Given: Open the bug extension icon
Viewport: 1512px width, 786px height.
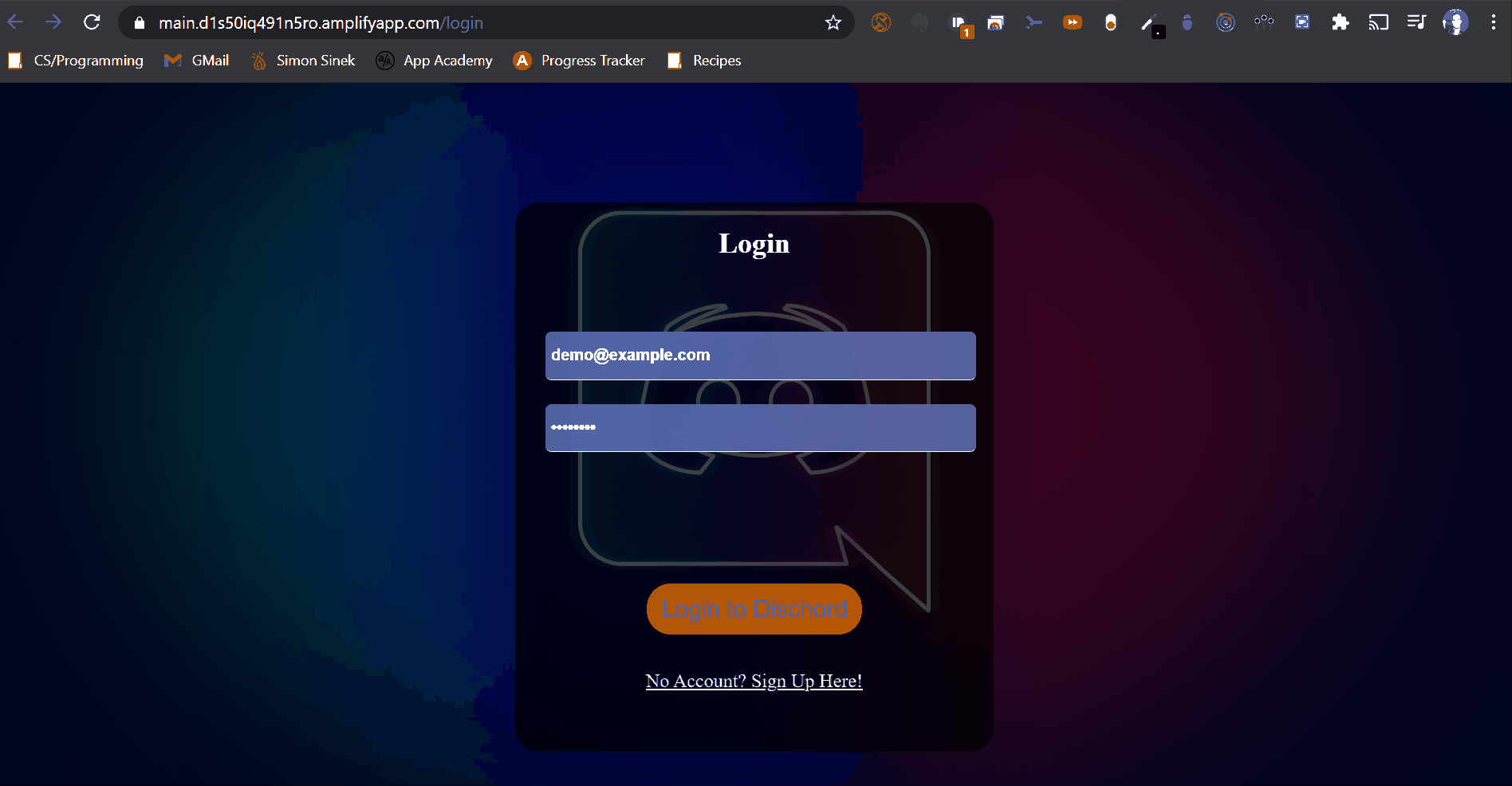Looking at the screenshot, I should click(1187, 22).
